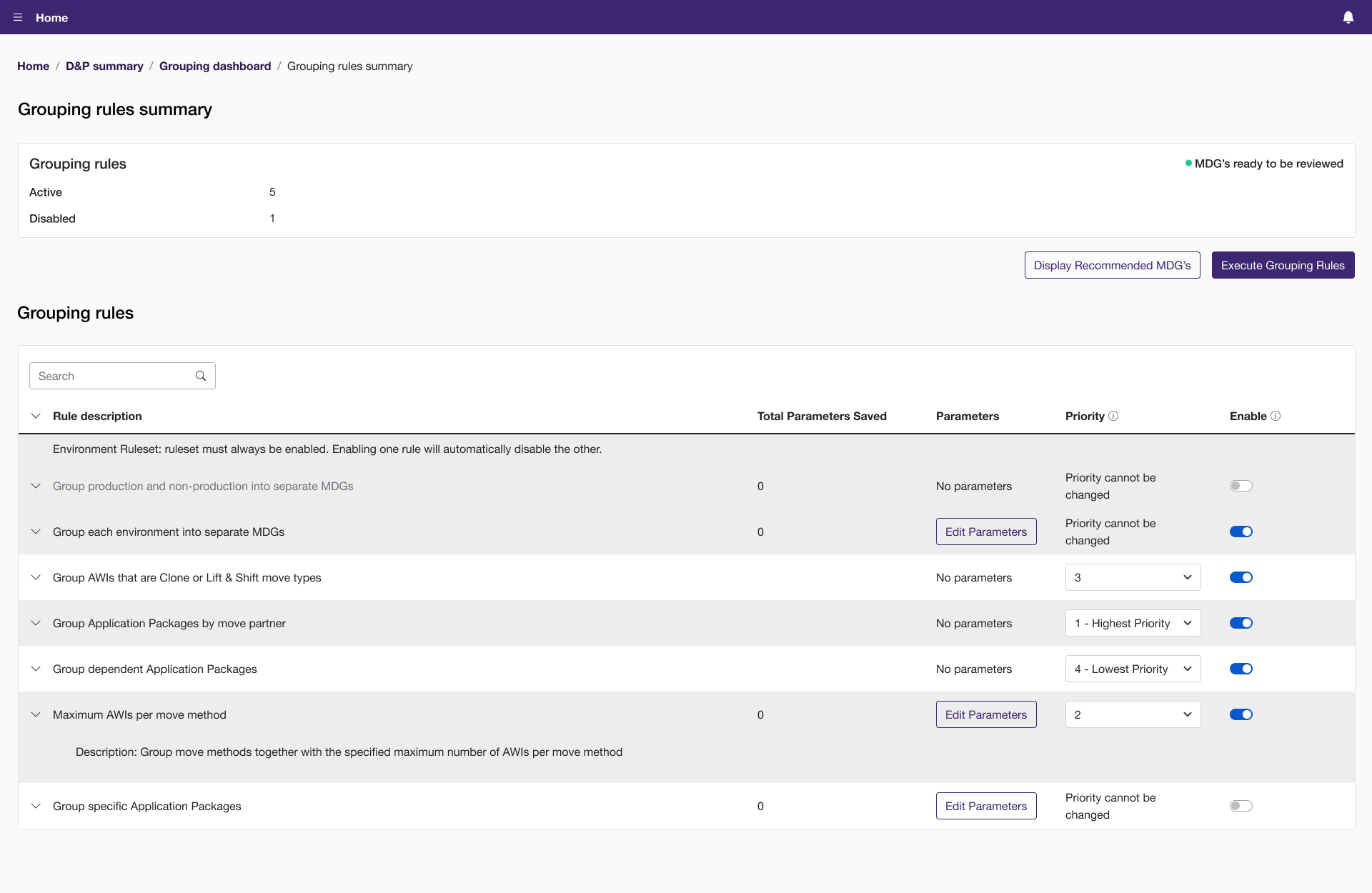This screenshot has width=1372, height=893.
Task: Open the hamburger navigation menu
Action: (18, 17)
